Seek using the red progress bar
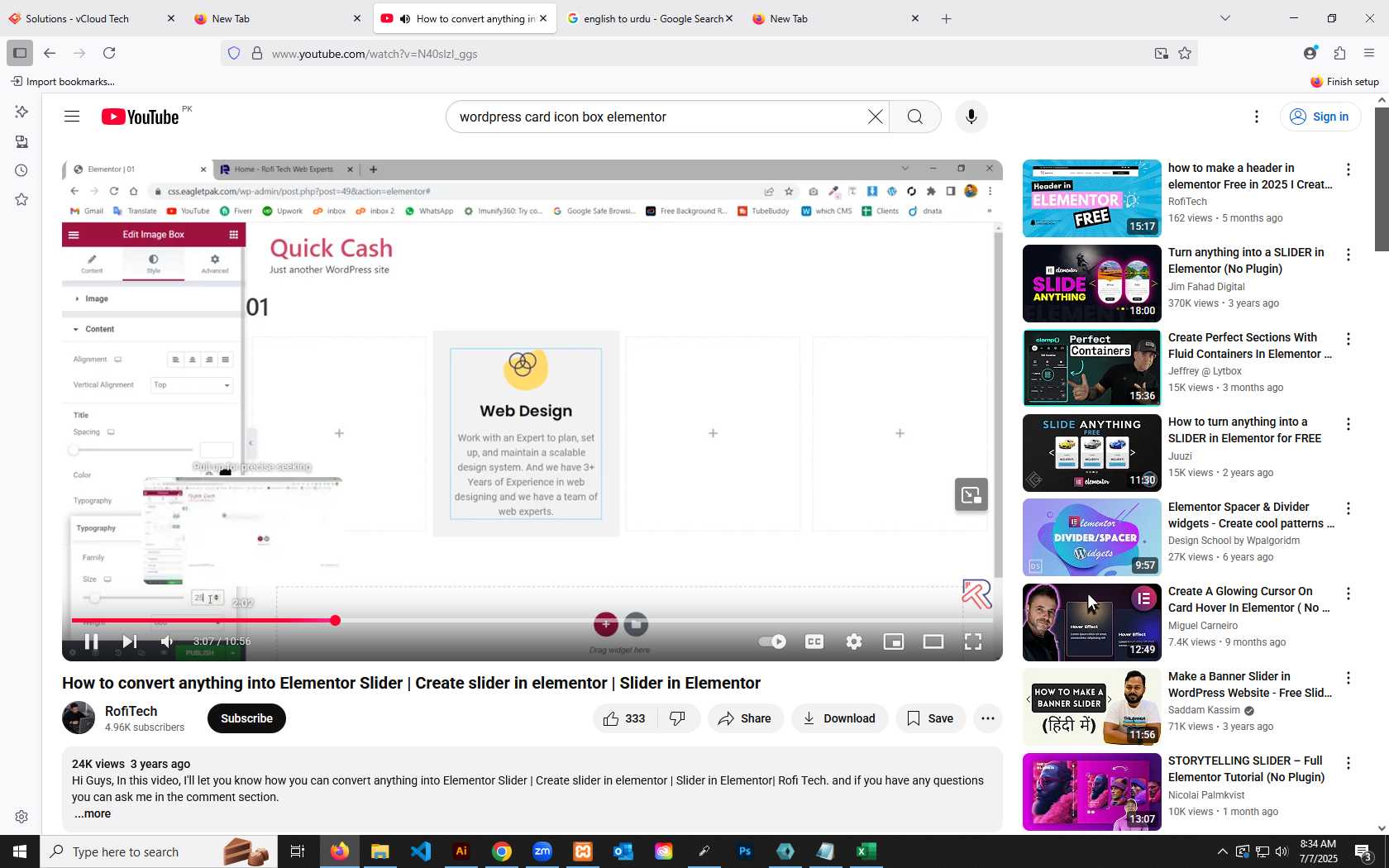The height and width of the screenshot is (868, 1389). click(x=532, y=620)
